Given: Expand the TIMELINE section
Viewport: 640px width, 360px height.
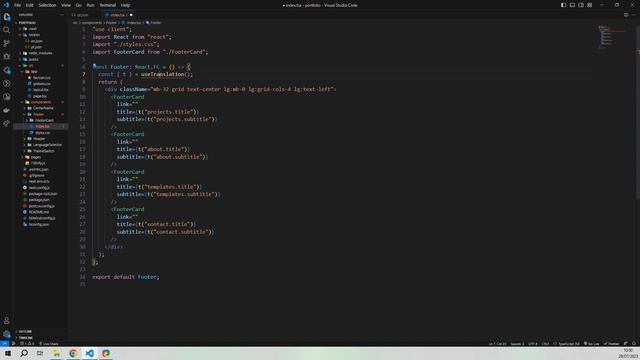Looking at the screenshot, I should (26, 338).
